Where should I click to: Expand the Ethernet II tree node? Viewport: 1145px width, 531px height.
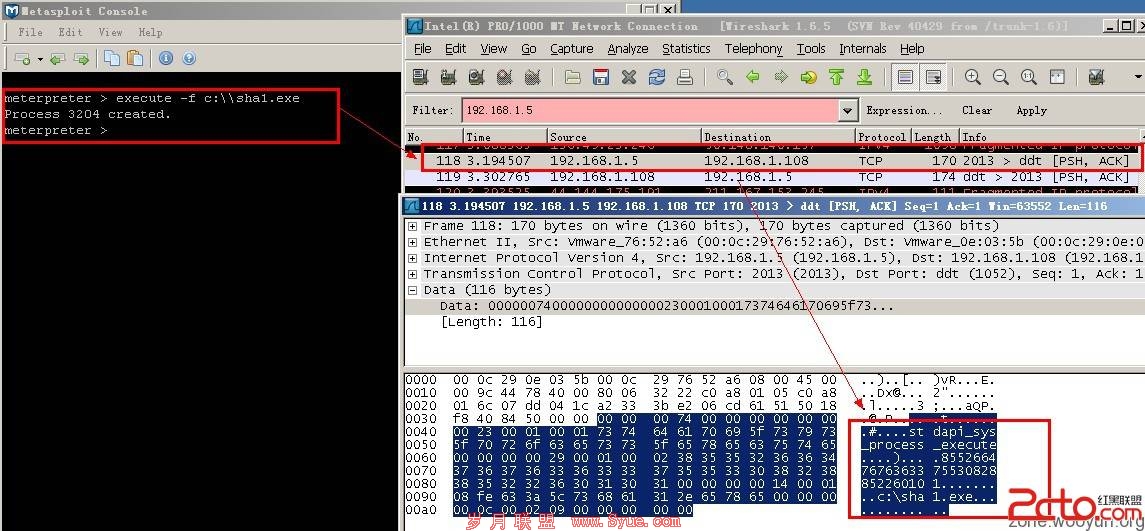coord(413,242)
